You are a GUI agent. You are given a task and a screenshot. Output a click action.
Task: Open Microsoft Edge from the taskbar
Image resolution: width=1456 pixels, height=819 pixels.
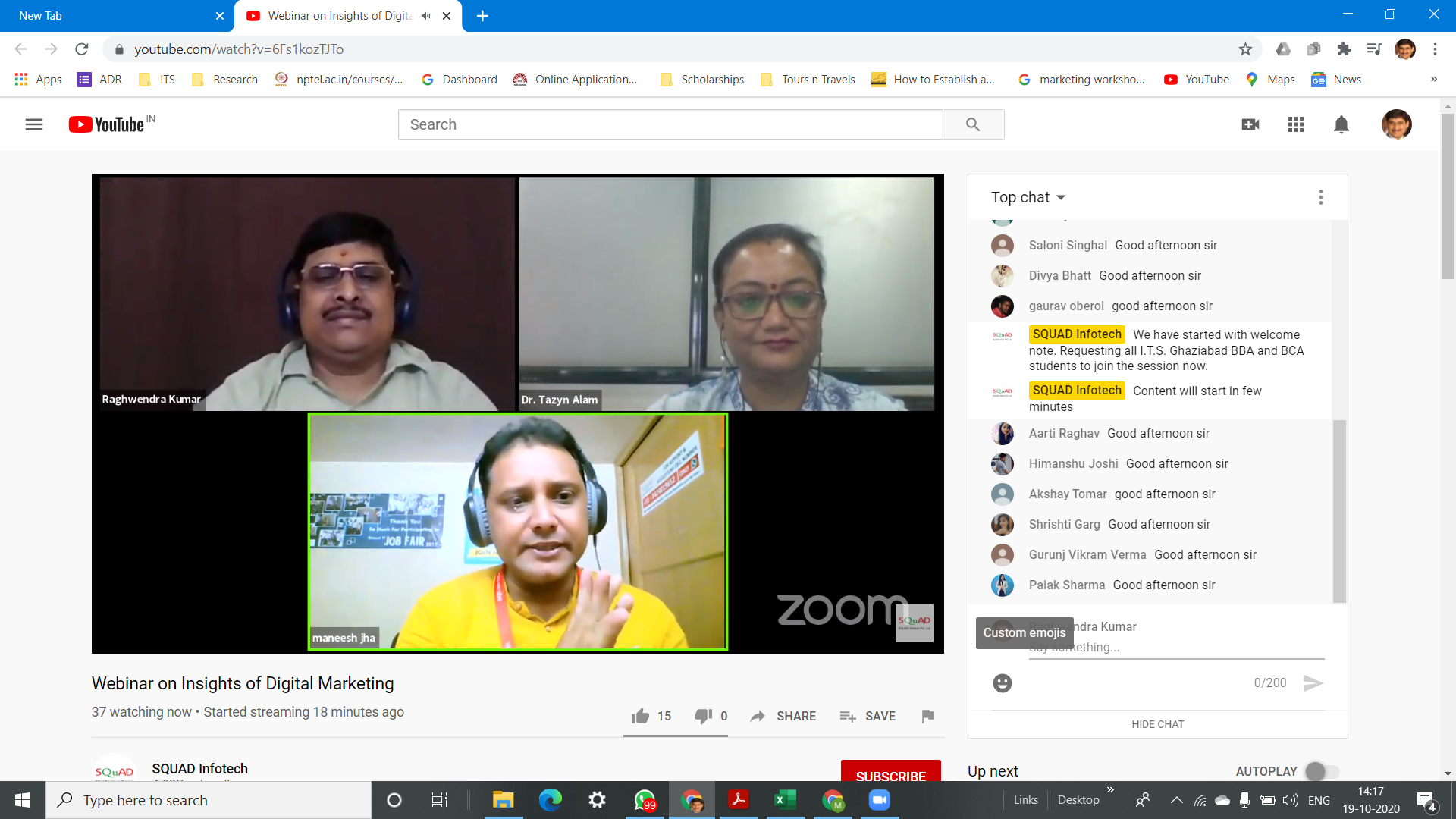tap(551, 800)
